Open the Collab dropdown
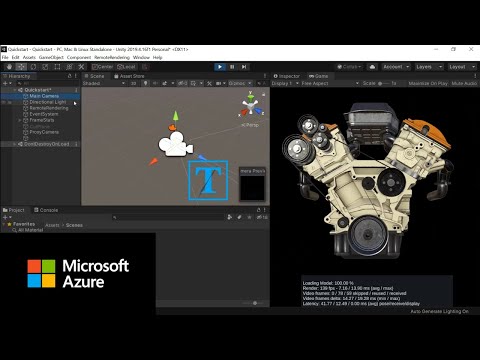The width and height of the screenshot is (480, 360). click(349, 67)
